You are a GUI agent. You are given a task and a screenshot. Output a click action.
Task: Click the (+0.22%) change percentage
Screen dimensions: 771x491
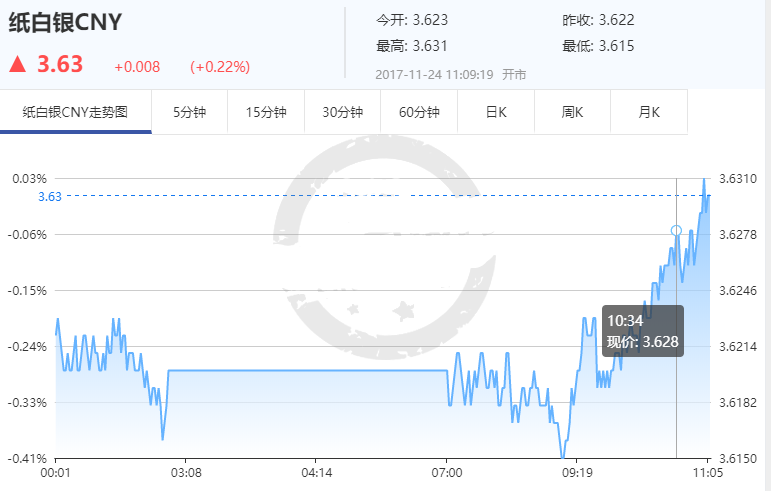[219, 67]
